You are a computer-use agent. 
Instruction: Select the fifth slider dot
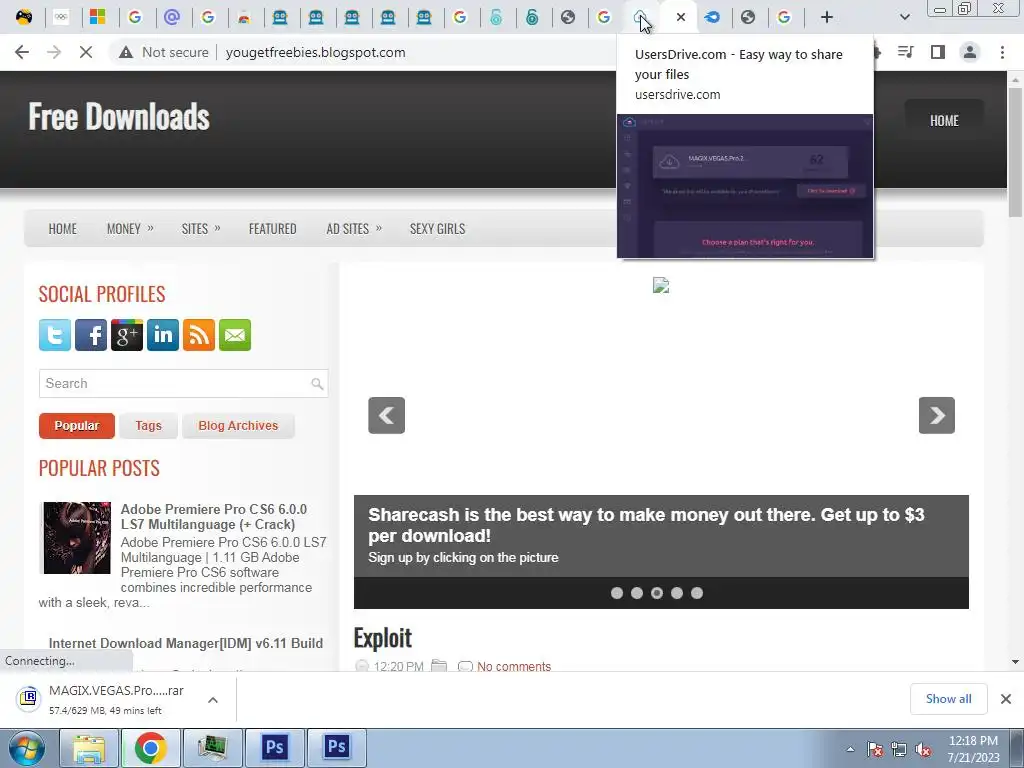tap(697, 593)
